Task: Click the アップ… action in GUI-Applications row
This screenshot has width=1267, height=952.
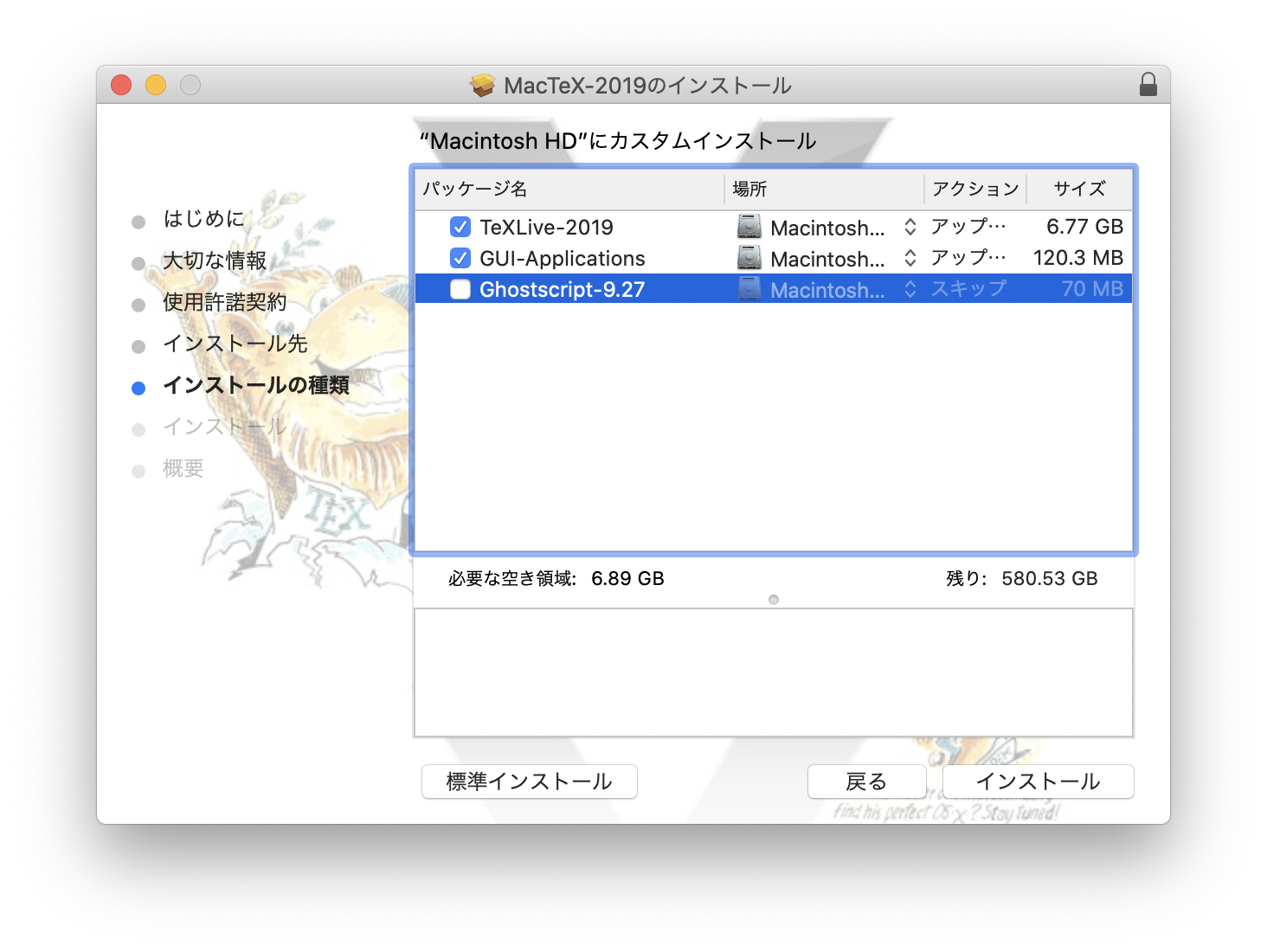Action: pyautogui.click(x=968, y=257)
